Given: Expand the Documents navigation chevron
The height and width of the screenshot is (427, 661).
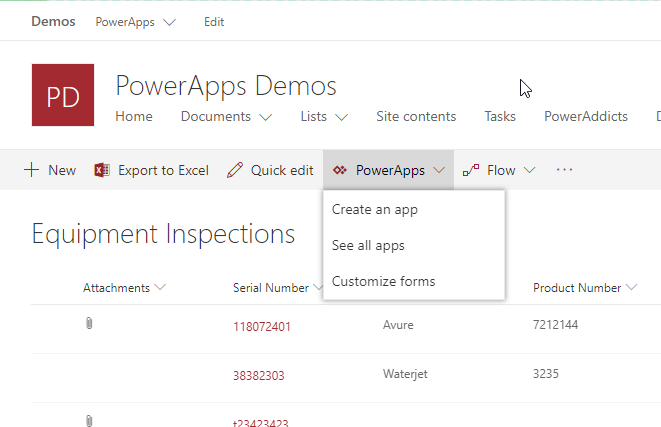Looking at the screenshot, I should (266, 117).
